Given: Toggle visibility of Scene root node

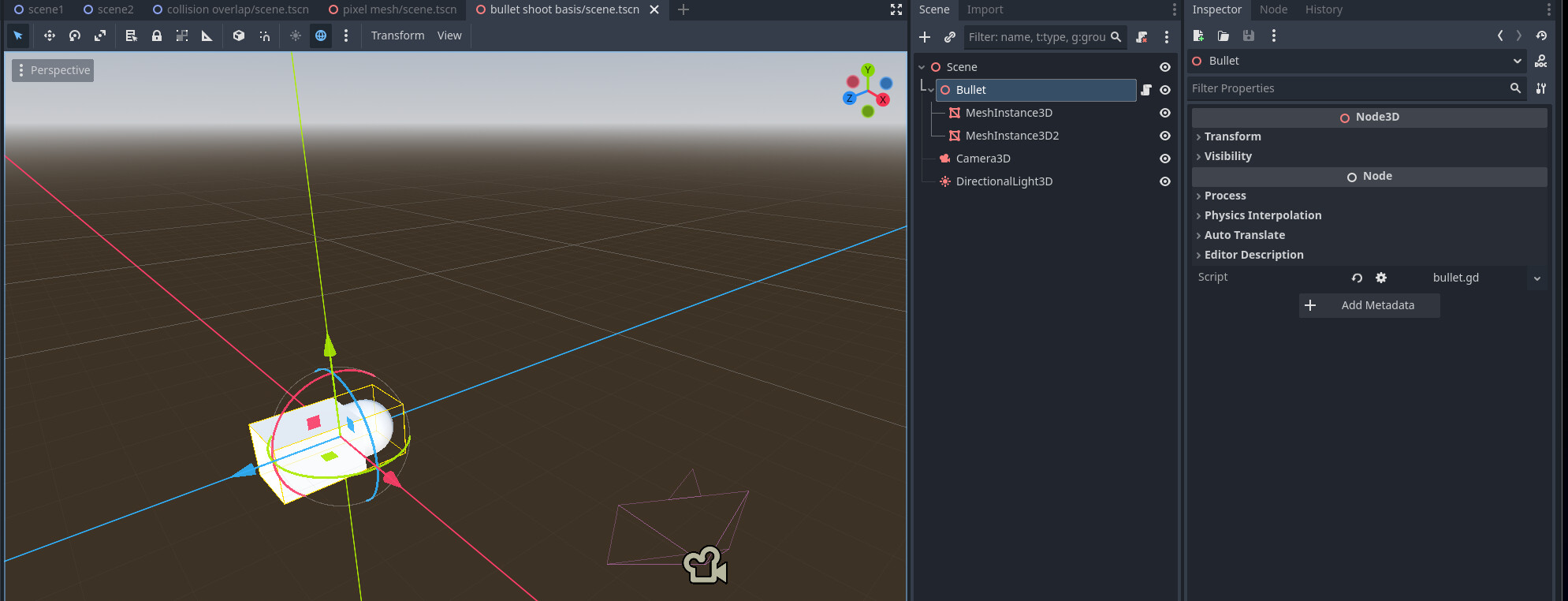Looking at the screenshot, I should click(1165, 67).
